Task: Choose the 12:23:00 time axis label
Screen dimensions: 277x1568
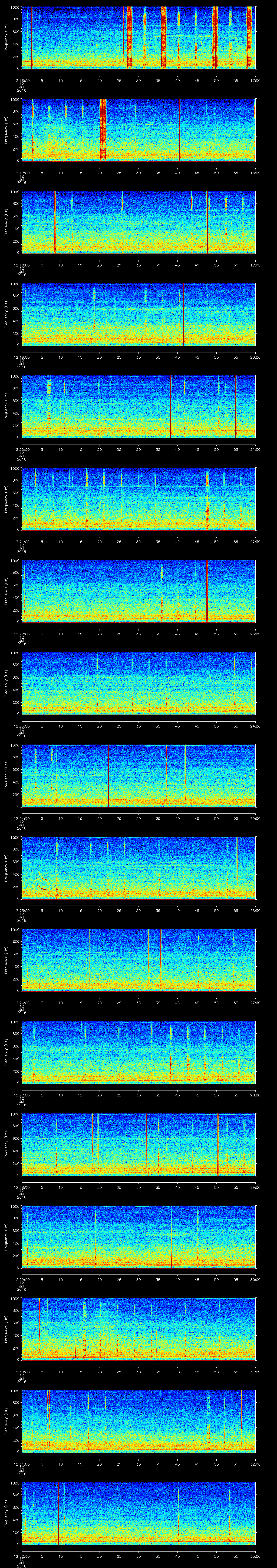Action: pos(22,726)
